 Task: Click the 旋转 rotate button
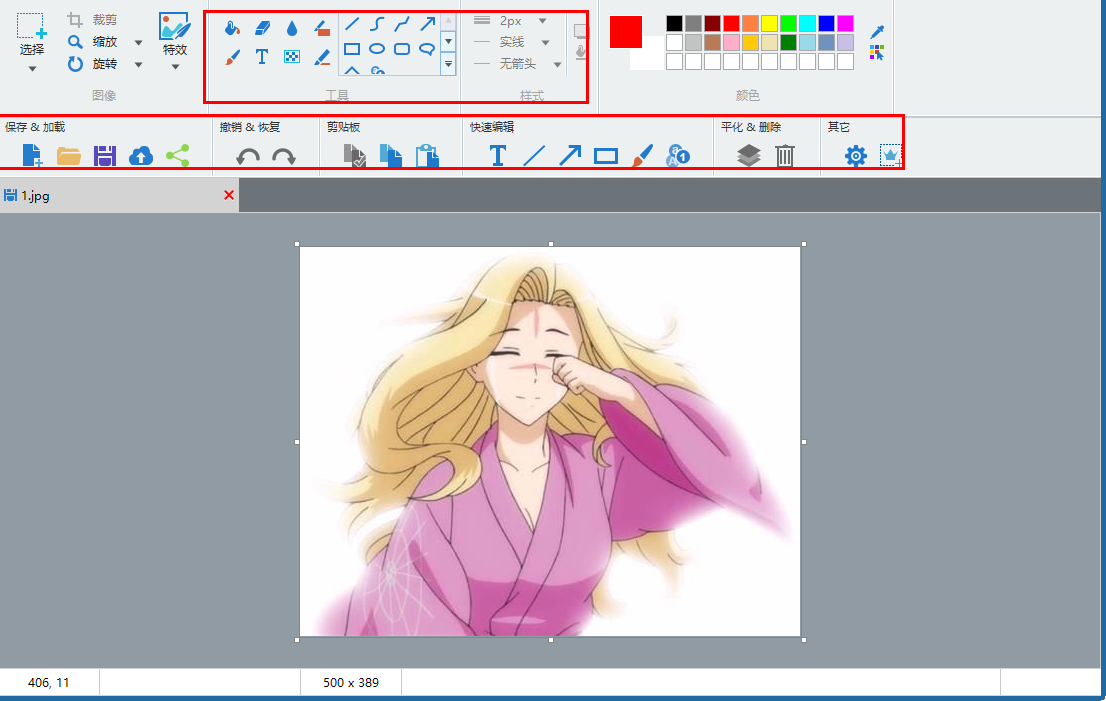(92, 64)
